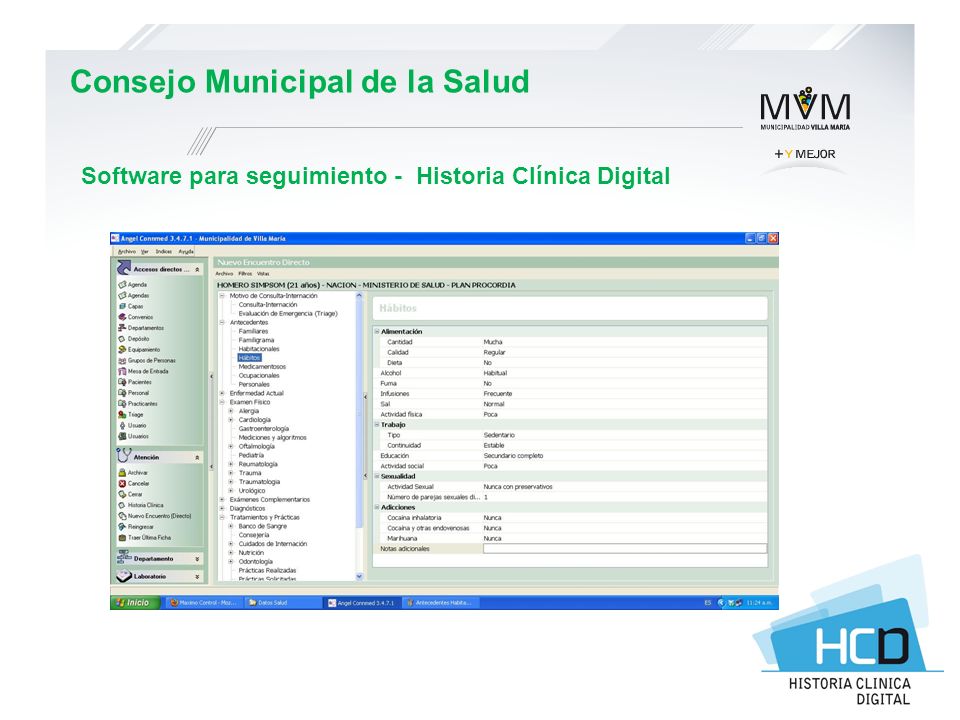Image resolution: width=960 pixels, height=720 pixels.
Task: Expand the Laboratorio panel
Action: [197, 577]
